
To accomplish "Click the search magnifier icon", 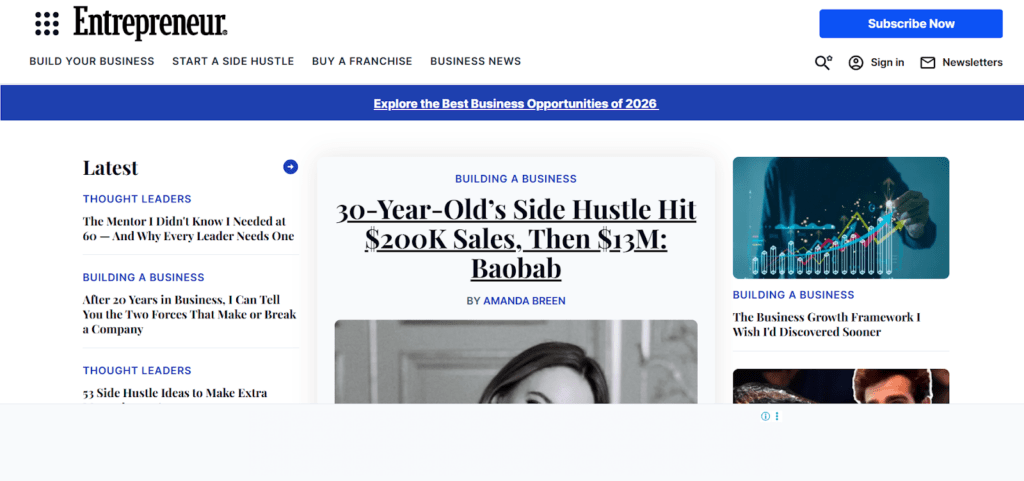I will click(823, 62).
